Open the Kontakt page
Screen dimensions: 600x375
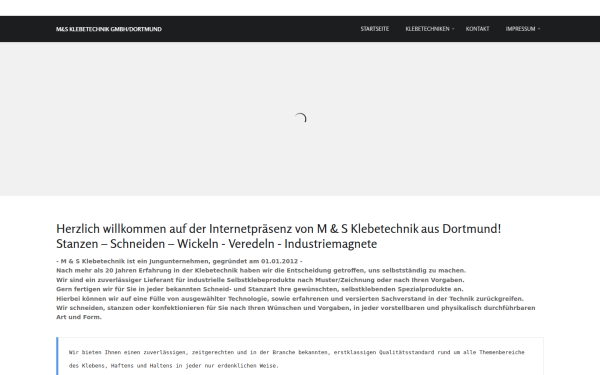pyautogui.click(x=477, y=29)
